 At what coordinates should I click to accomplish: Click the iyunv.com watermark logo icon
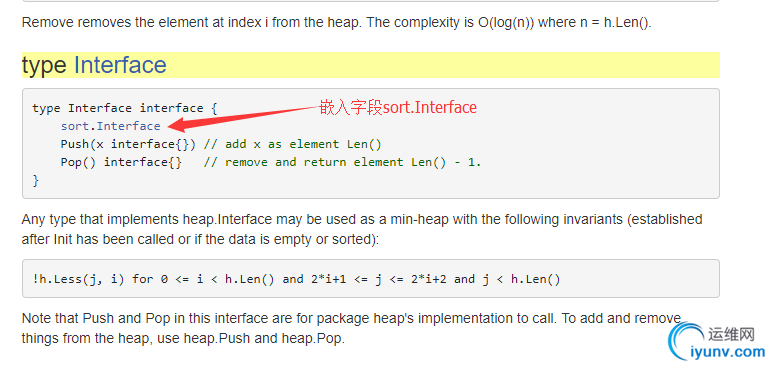688,340
